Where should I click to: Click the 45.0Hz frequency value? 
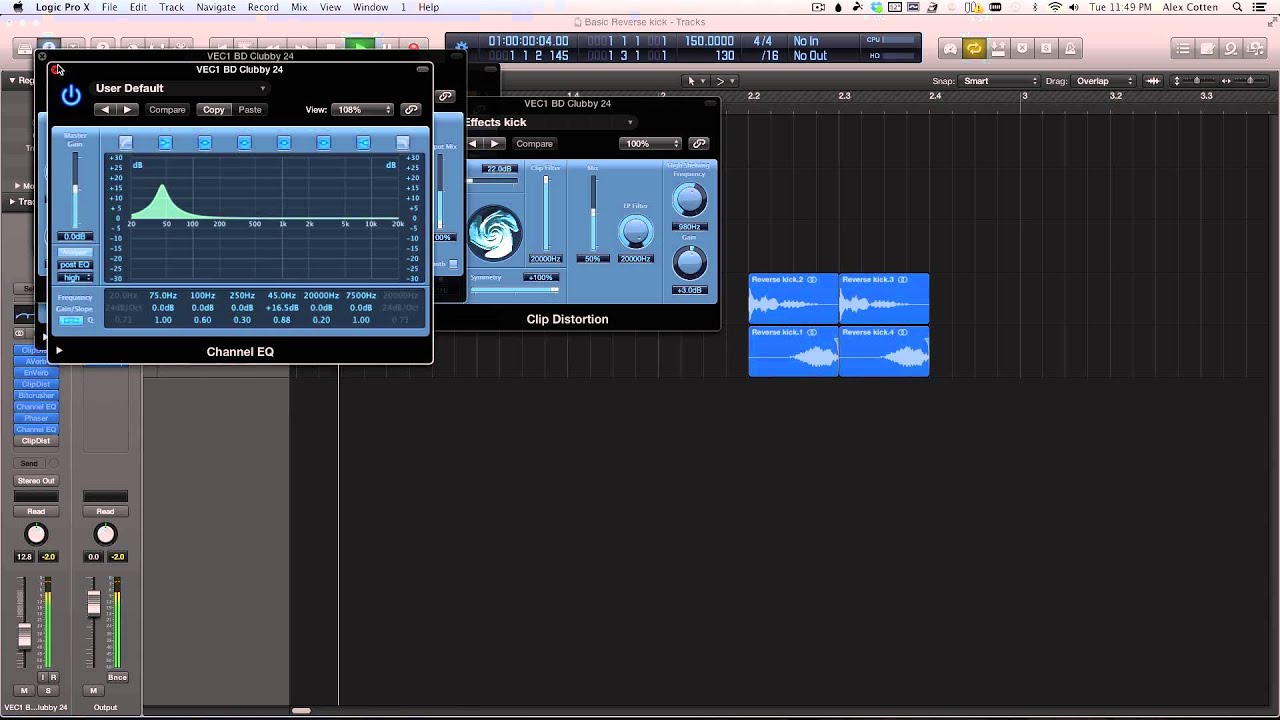[x=282, y=296]
